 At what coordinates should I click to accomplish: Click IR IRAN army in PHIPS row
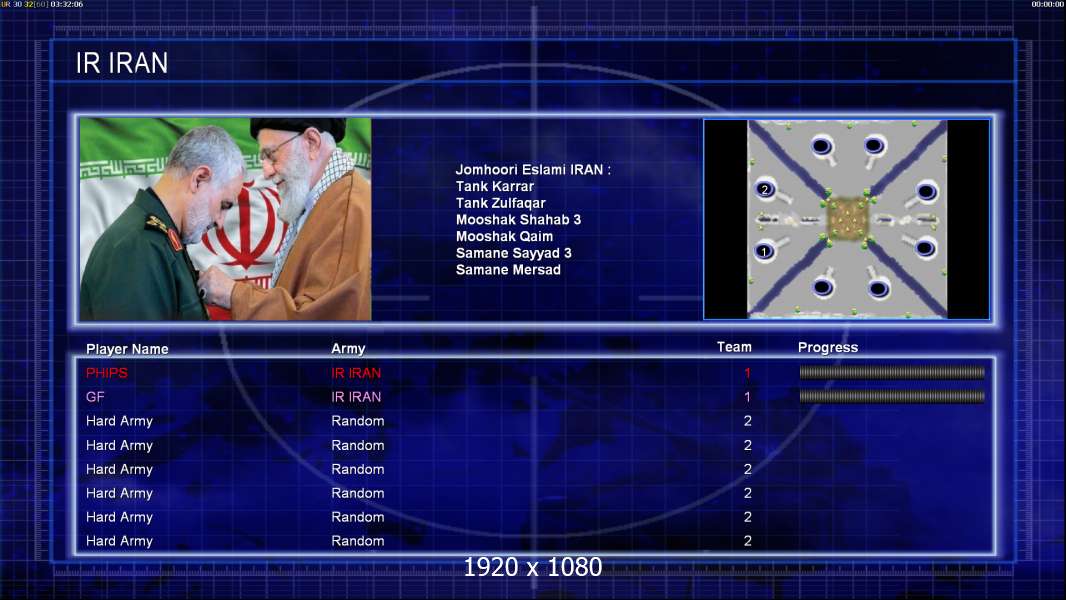click(356, 373)
